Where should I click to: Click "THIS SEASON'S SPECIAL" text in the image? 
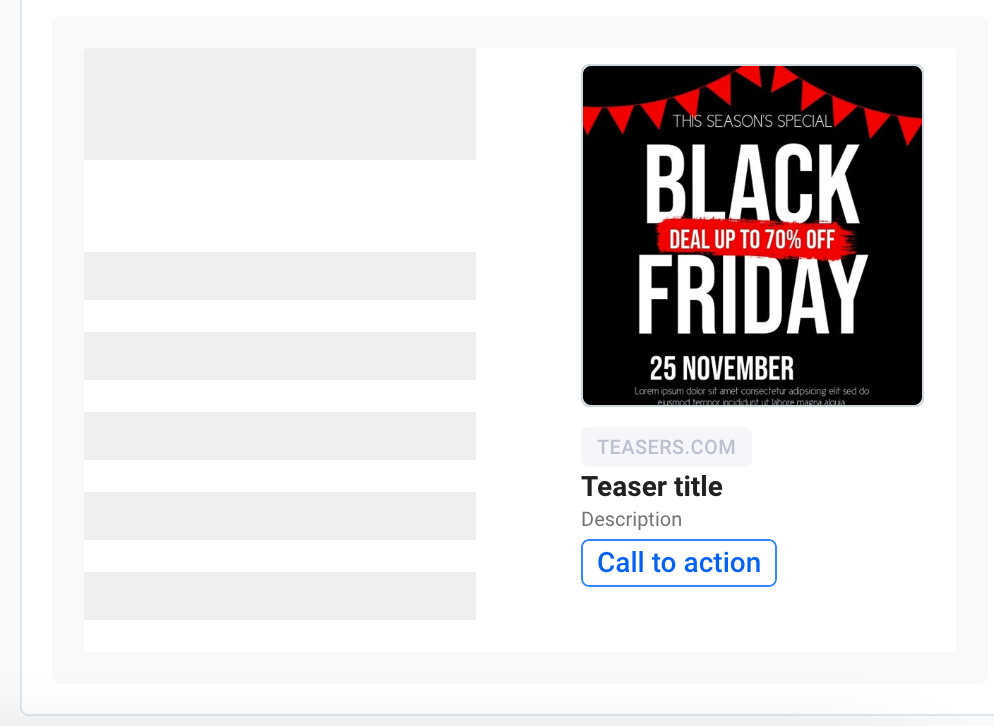[752, 122]
